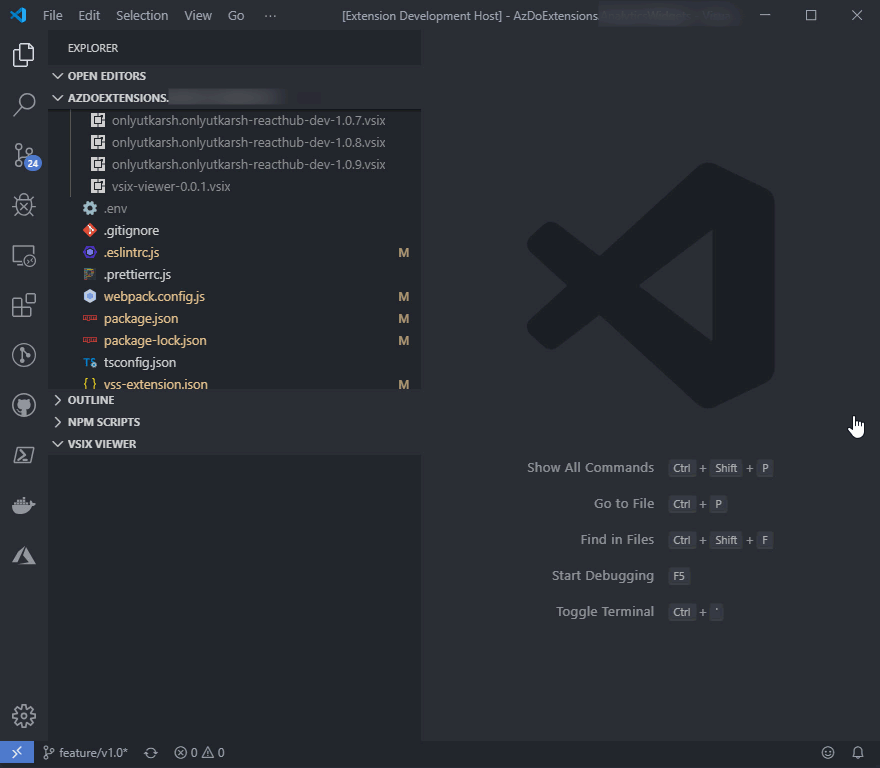Open tsconfig.json file
The image size is (880, 768).
[x=235, y=362]
